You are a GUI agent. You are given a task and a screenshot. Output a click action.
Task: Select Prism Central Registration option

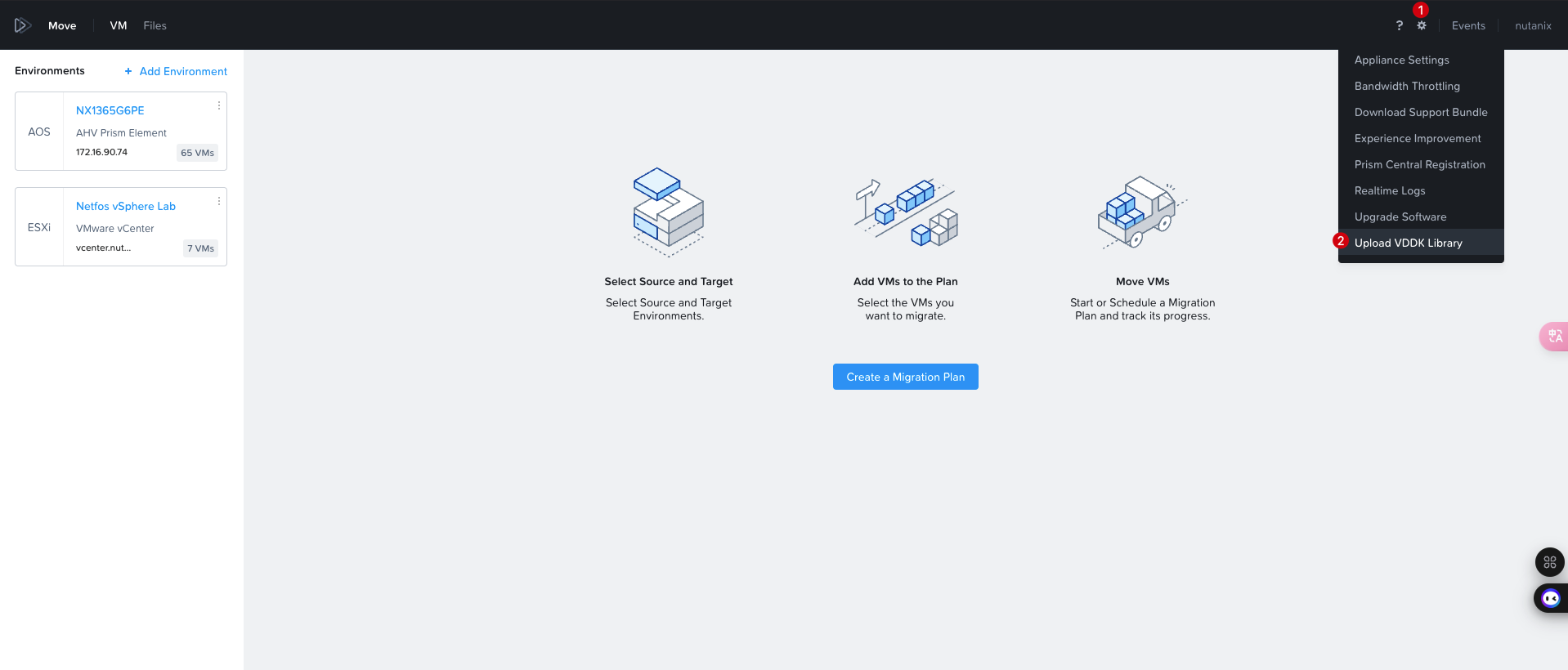coord(1421,164)
